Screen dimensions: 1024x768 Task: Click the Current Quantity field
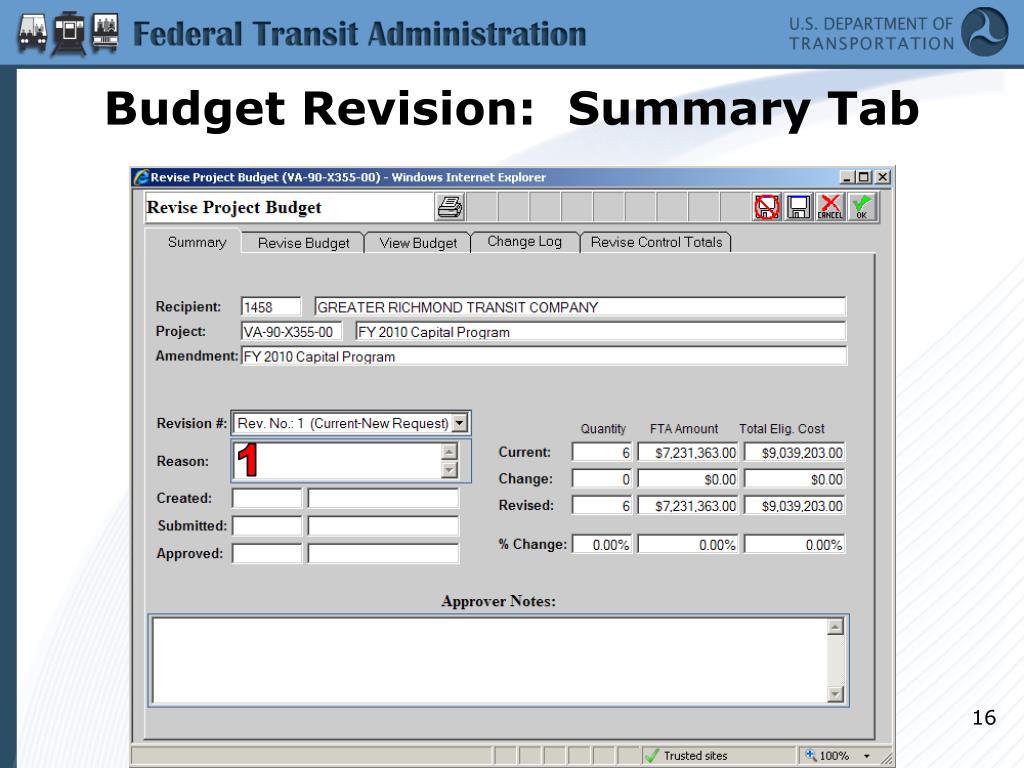pyautogui.click(x=602, y=452)
